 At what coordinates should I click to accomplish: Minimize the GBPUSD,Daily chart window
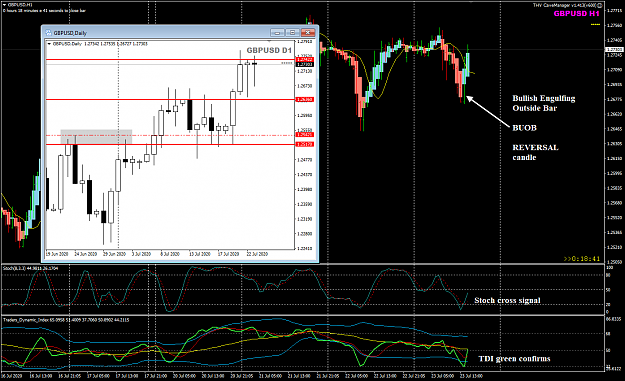click(x=277, y=32)
